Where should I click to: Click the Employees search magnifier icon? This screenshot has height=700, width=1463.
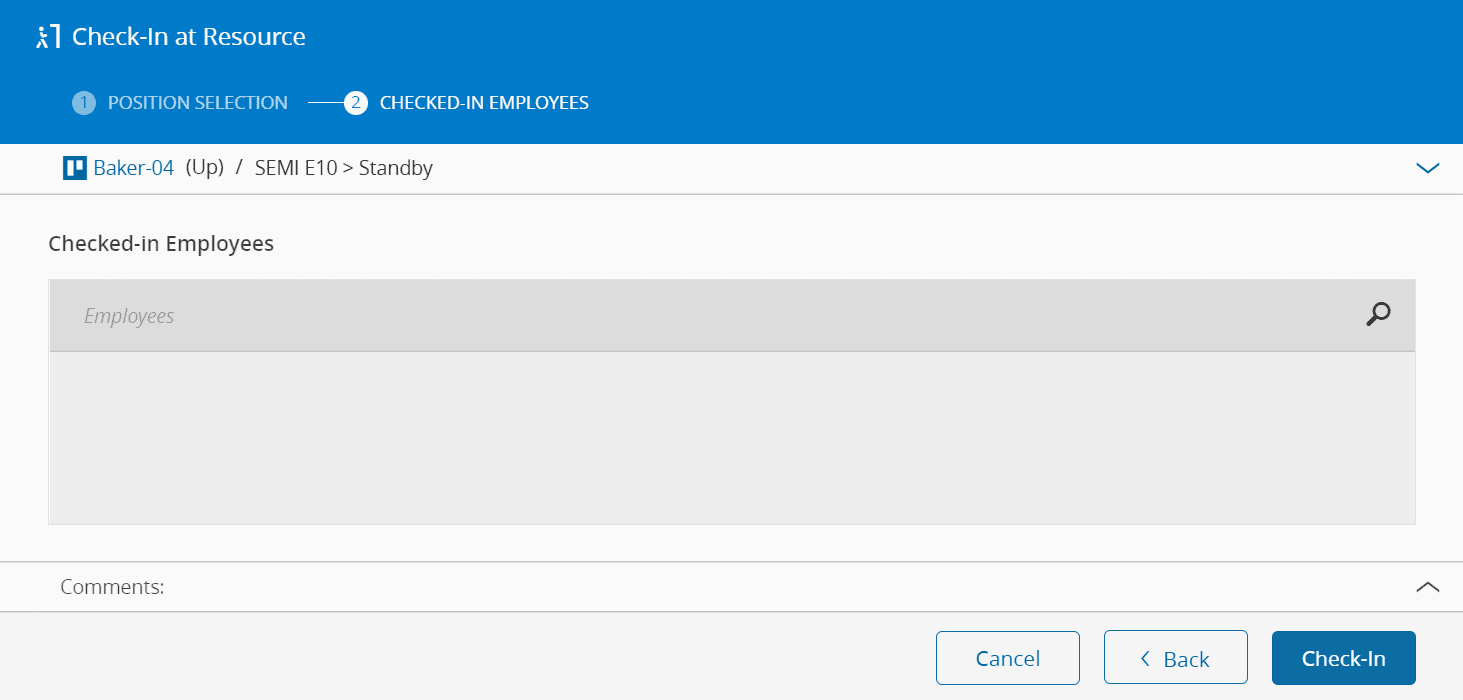pos(1378,315)
